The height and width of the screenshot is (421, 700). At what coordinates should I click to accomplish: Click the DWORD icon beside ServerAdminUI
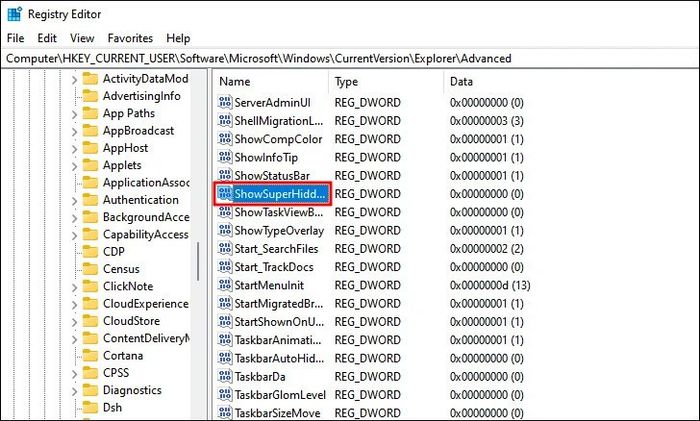click(x=225, y=102)
